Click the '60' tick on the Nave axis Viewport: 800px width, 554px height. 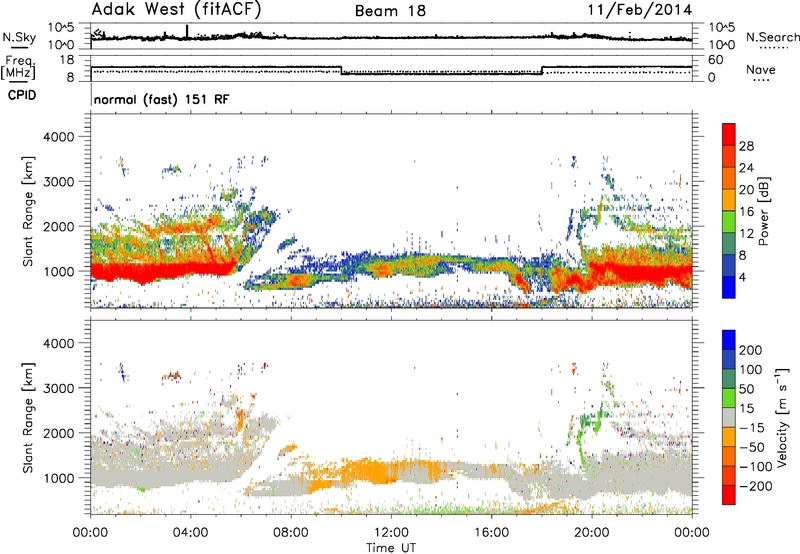716,60
